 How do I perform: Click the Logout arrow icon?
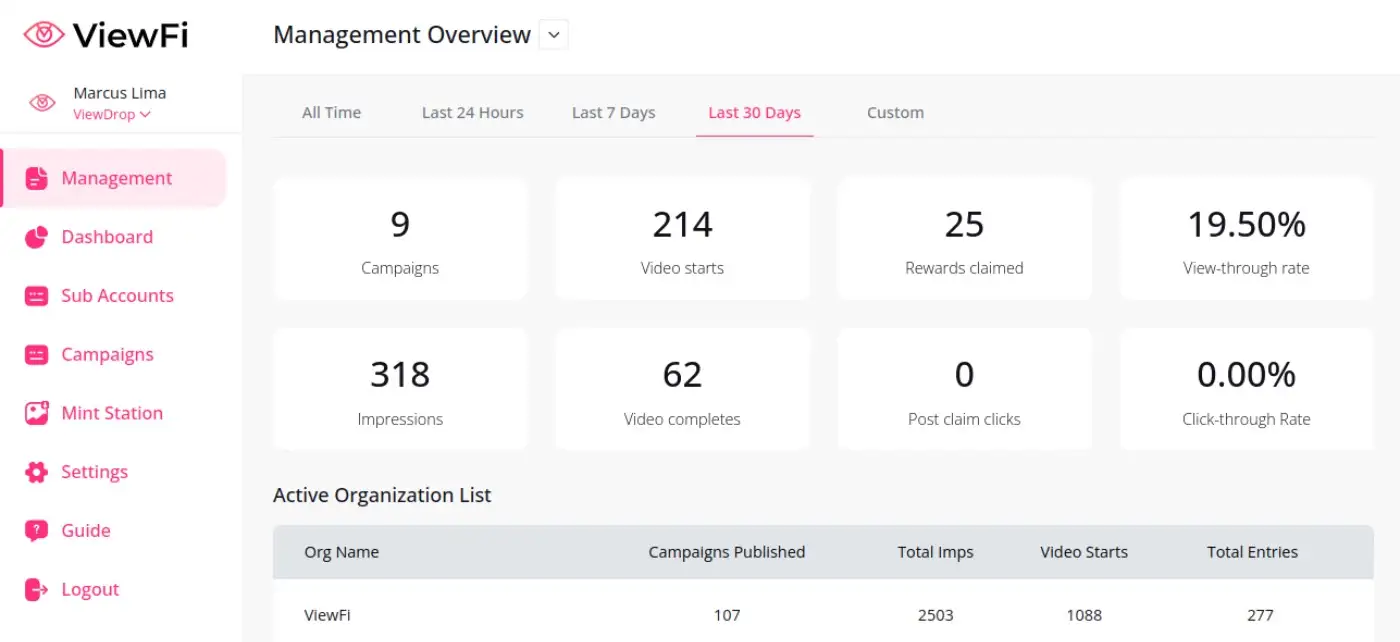point(37,590)
